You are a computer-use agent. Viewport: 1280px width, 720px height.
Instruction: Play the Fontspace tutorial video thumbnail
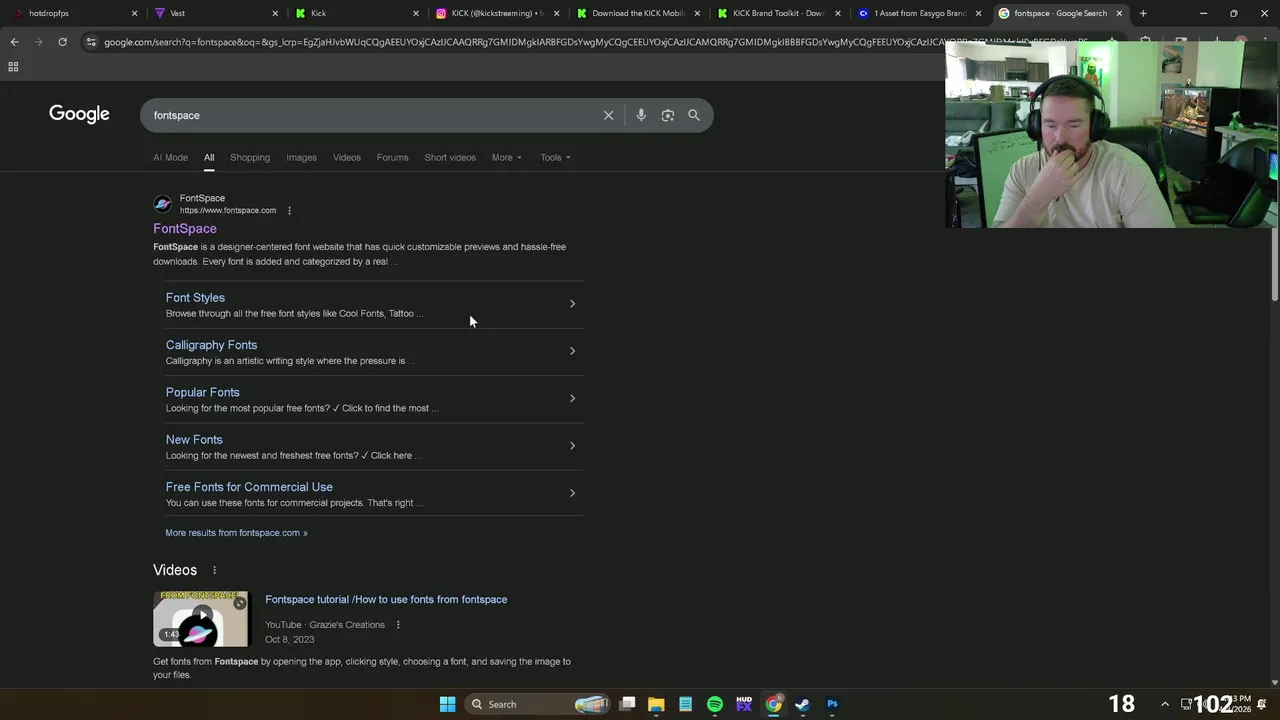pyautogui.click(x=200, y=619)
